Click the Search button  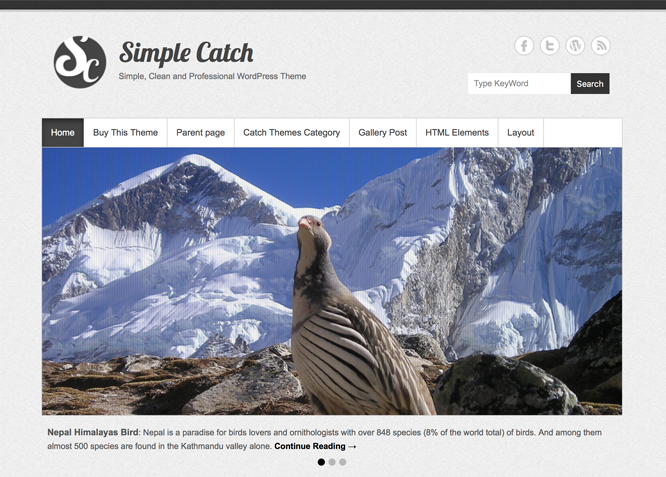(590, 84)
